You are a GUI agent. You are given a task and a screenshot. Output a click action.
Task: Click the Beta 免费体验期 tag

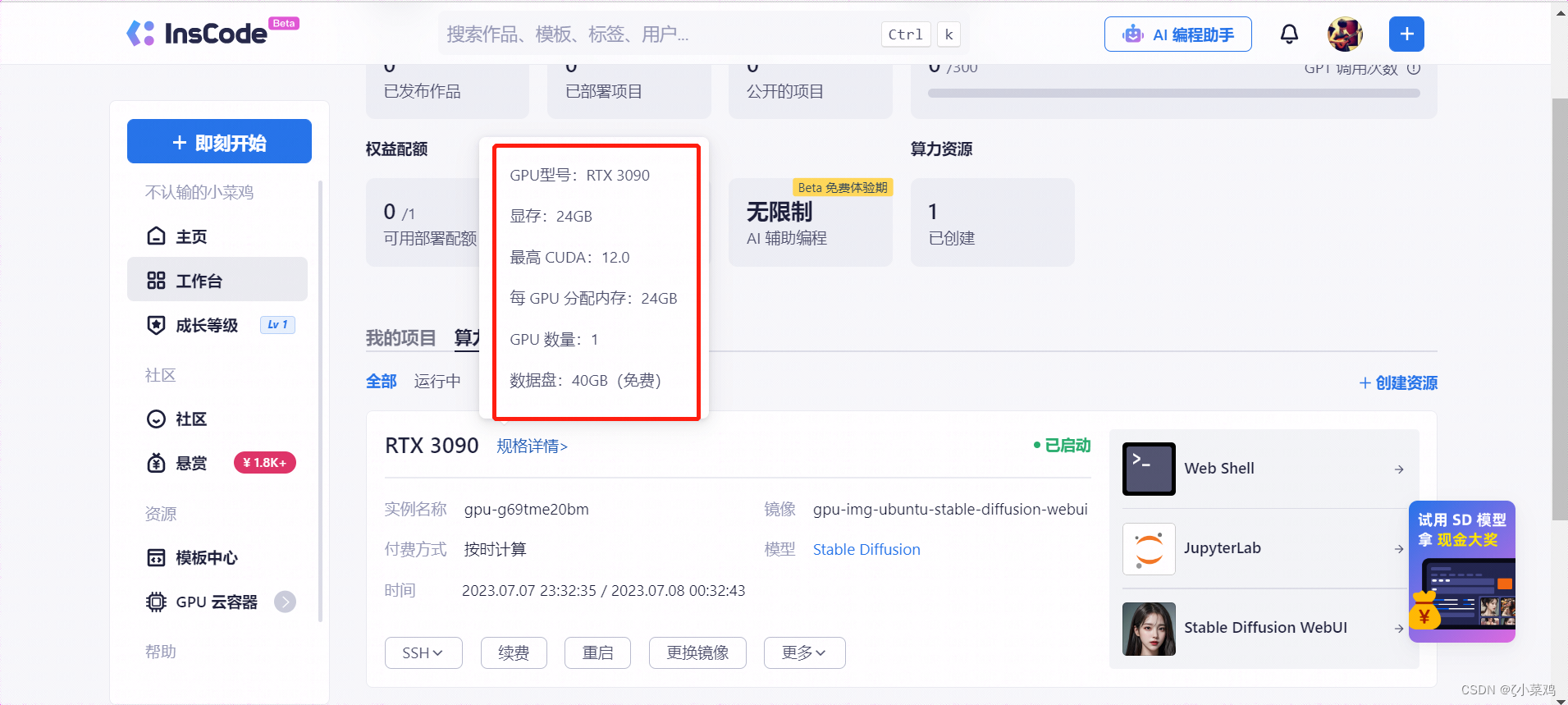[x=843, y=187]
